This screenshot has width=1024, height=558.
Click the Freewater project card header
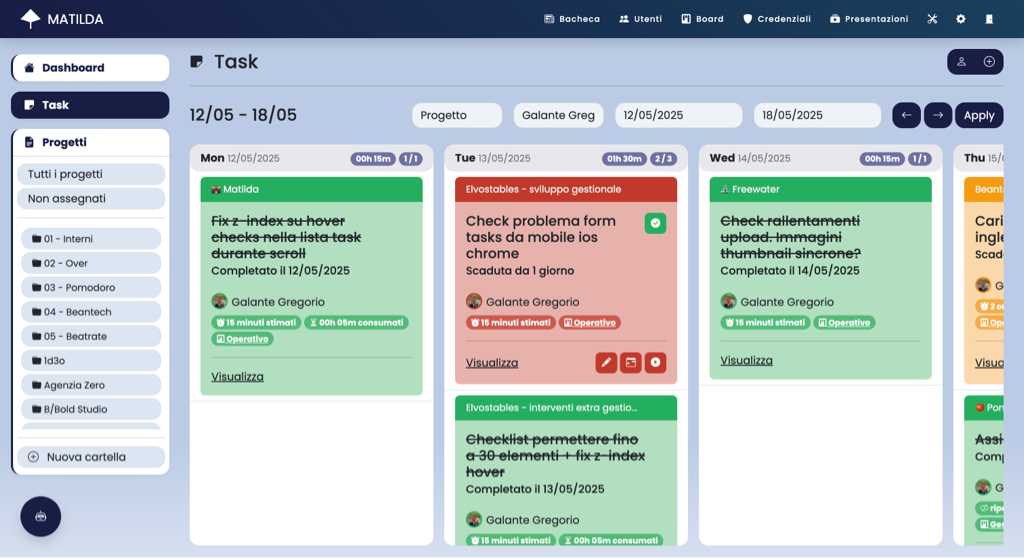820,189
